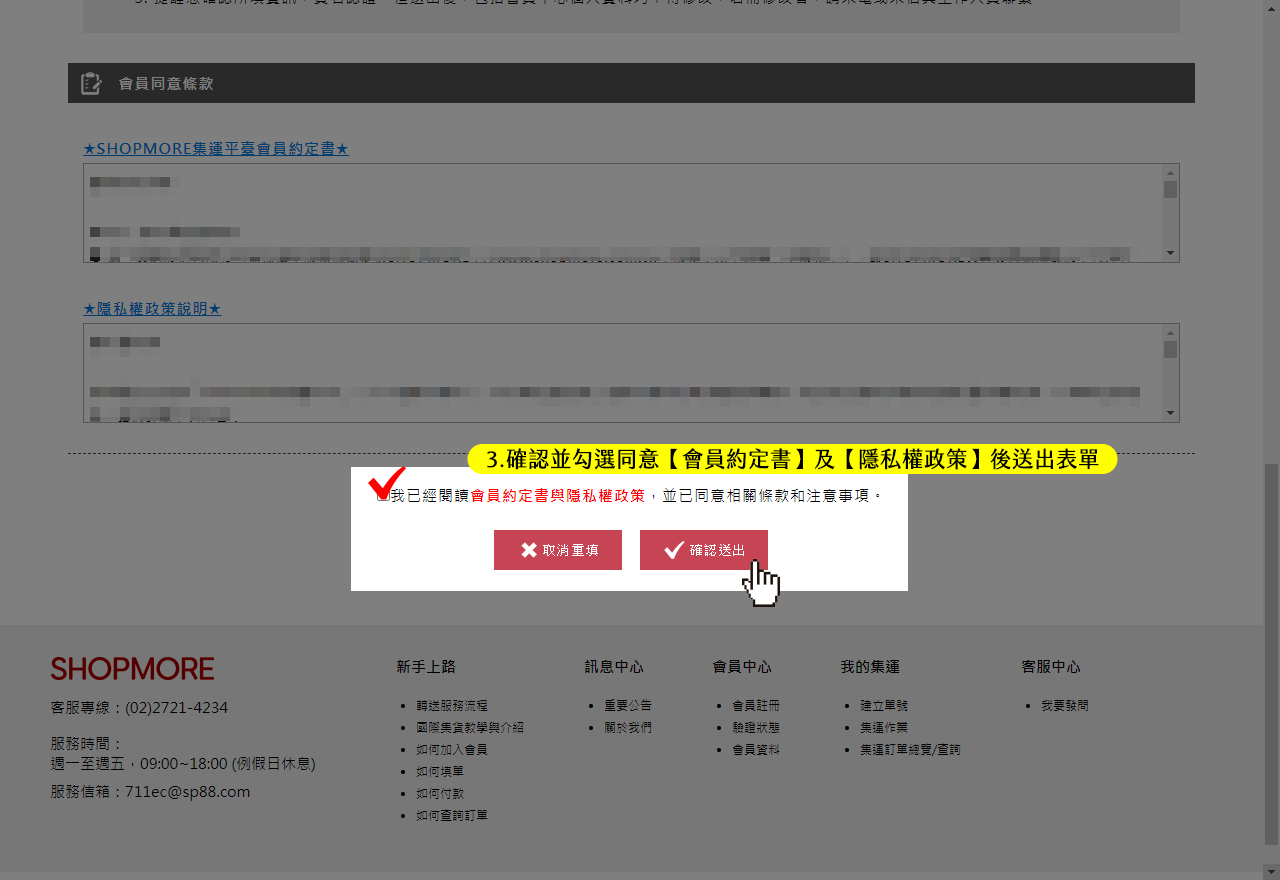Open the 隱私權政策說明 link
Screen dimensions: 1280x880
tap(152, 309)
